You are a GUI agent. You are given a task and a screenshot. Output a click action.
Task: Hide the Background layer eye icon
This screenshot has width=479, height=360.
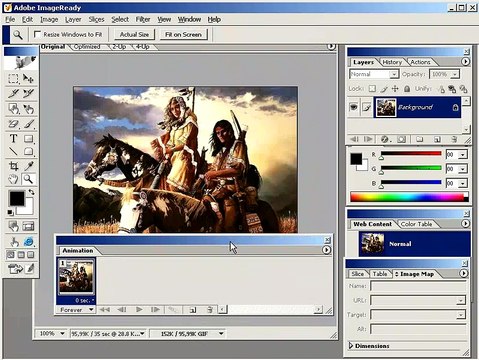pyautogui.click(x=353, y=107)
